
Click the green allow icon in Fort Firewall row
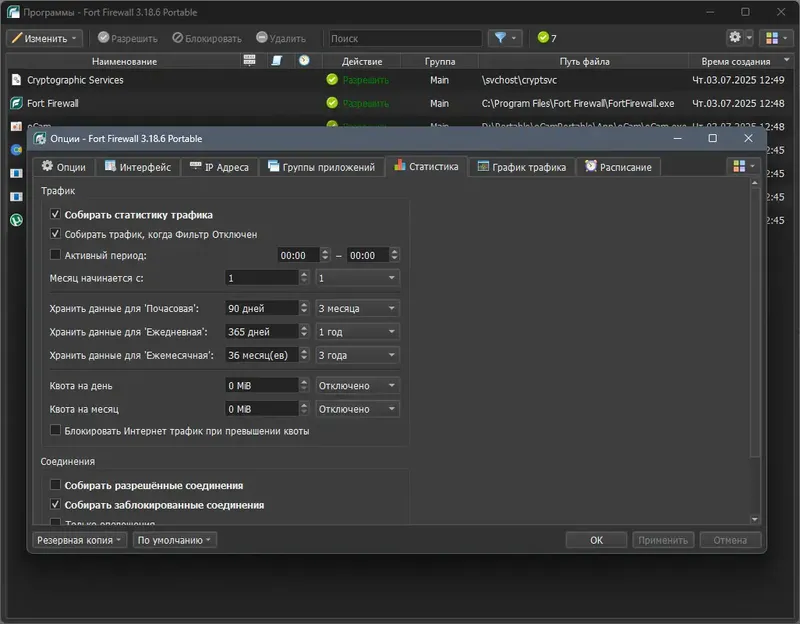tap(332, 103)
